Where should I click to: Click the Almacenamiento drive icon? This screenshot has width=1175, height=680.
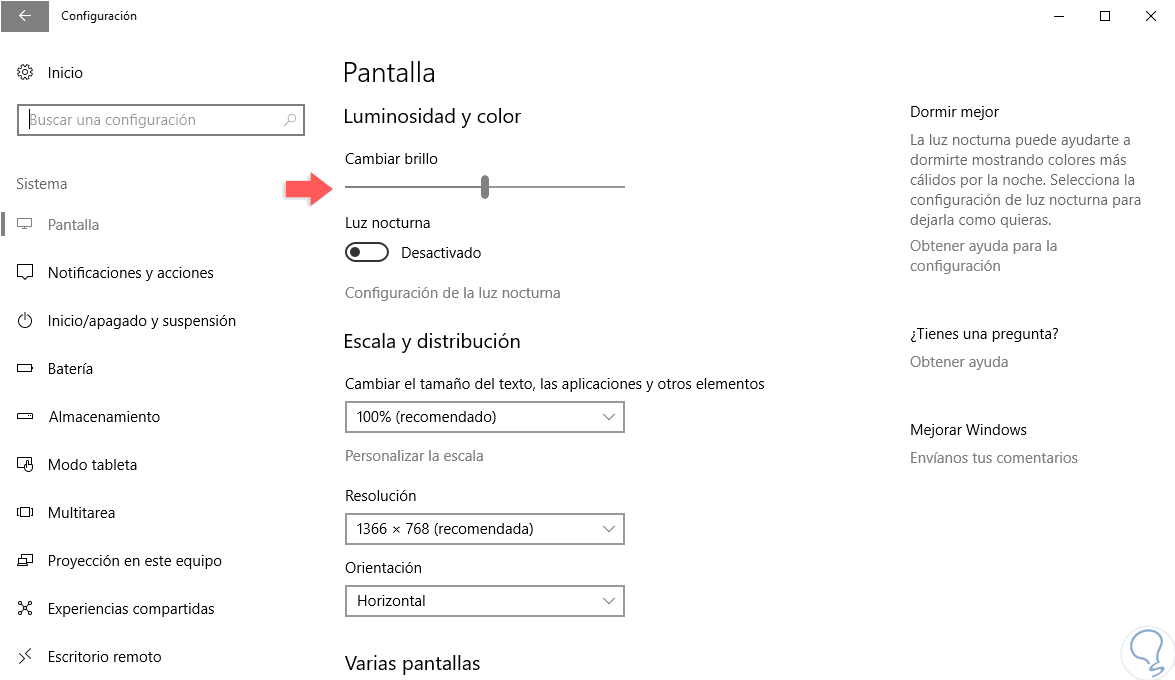[26, 417]
